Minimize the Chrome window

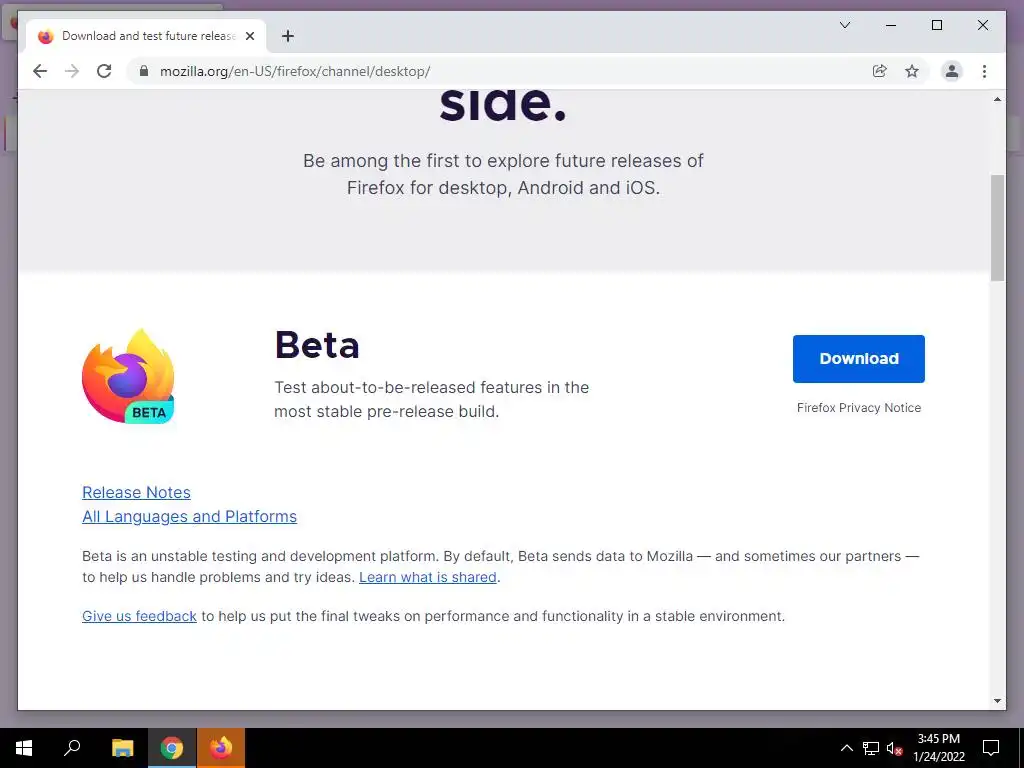point(891,25)
